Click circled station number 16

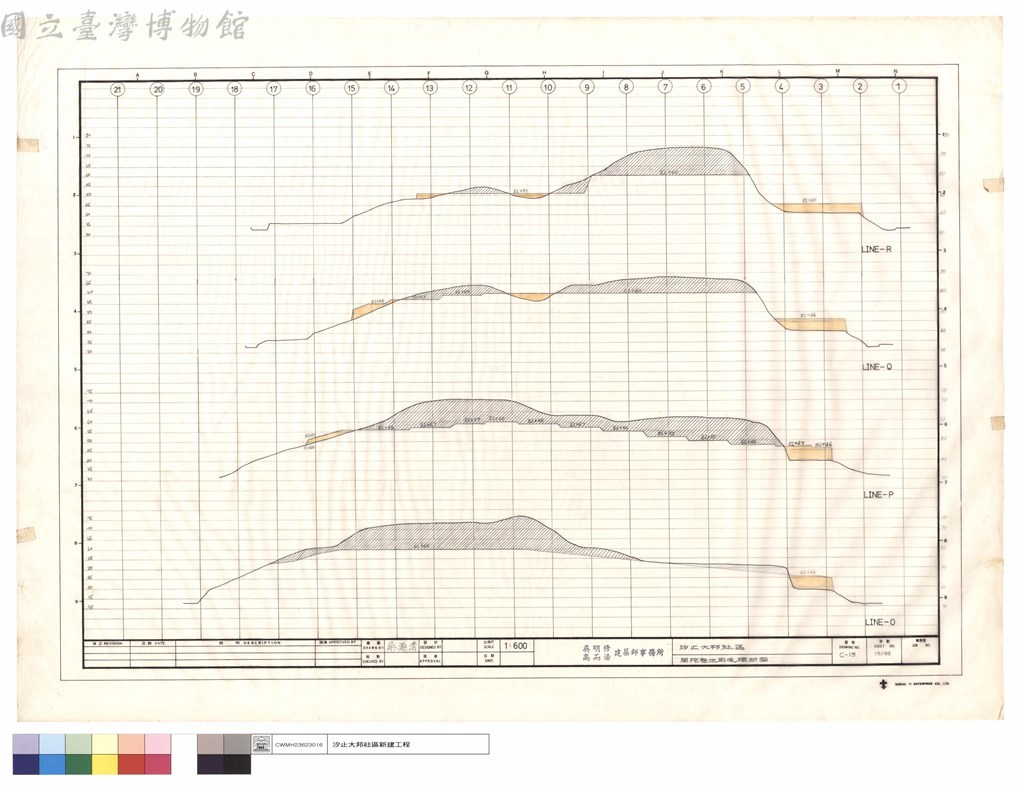tap(312, 88)
